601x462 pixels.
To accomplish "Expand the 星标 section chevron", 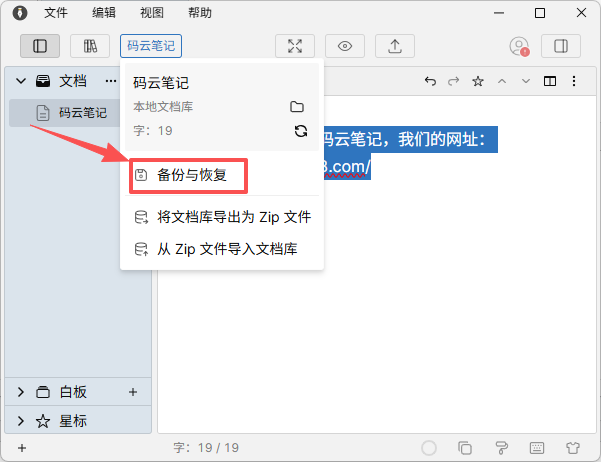I will pyautogui.click(x=21, y=421).
